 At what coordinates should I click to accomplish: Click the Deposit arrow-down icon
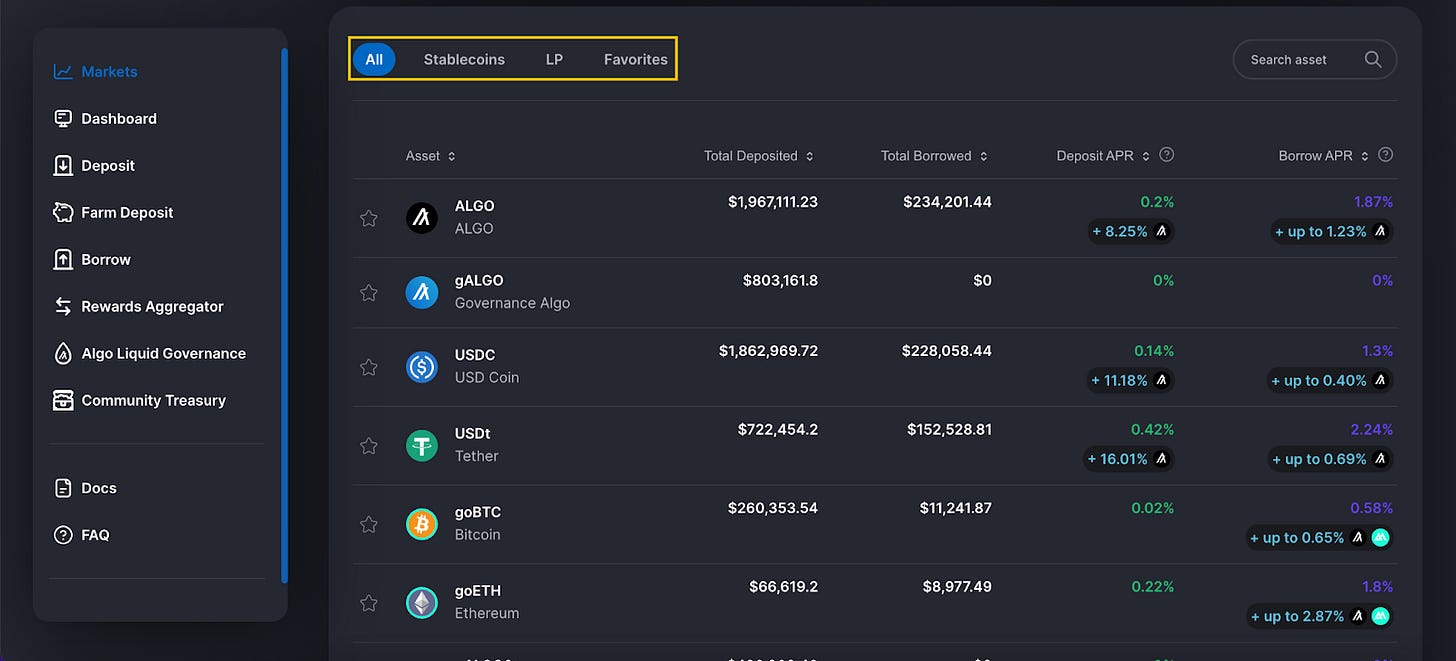pyautogui.click(x=63, y=166)
